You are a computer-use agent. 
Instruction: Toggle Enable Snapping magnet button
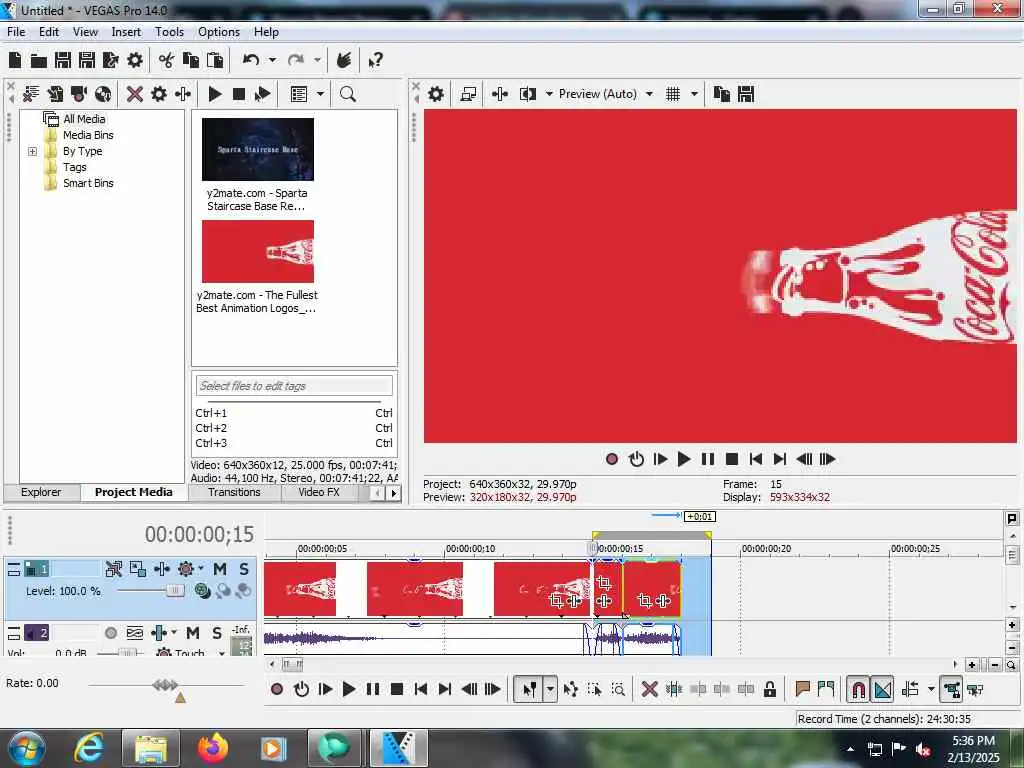pos(859,689)
